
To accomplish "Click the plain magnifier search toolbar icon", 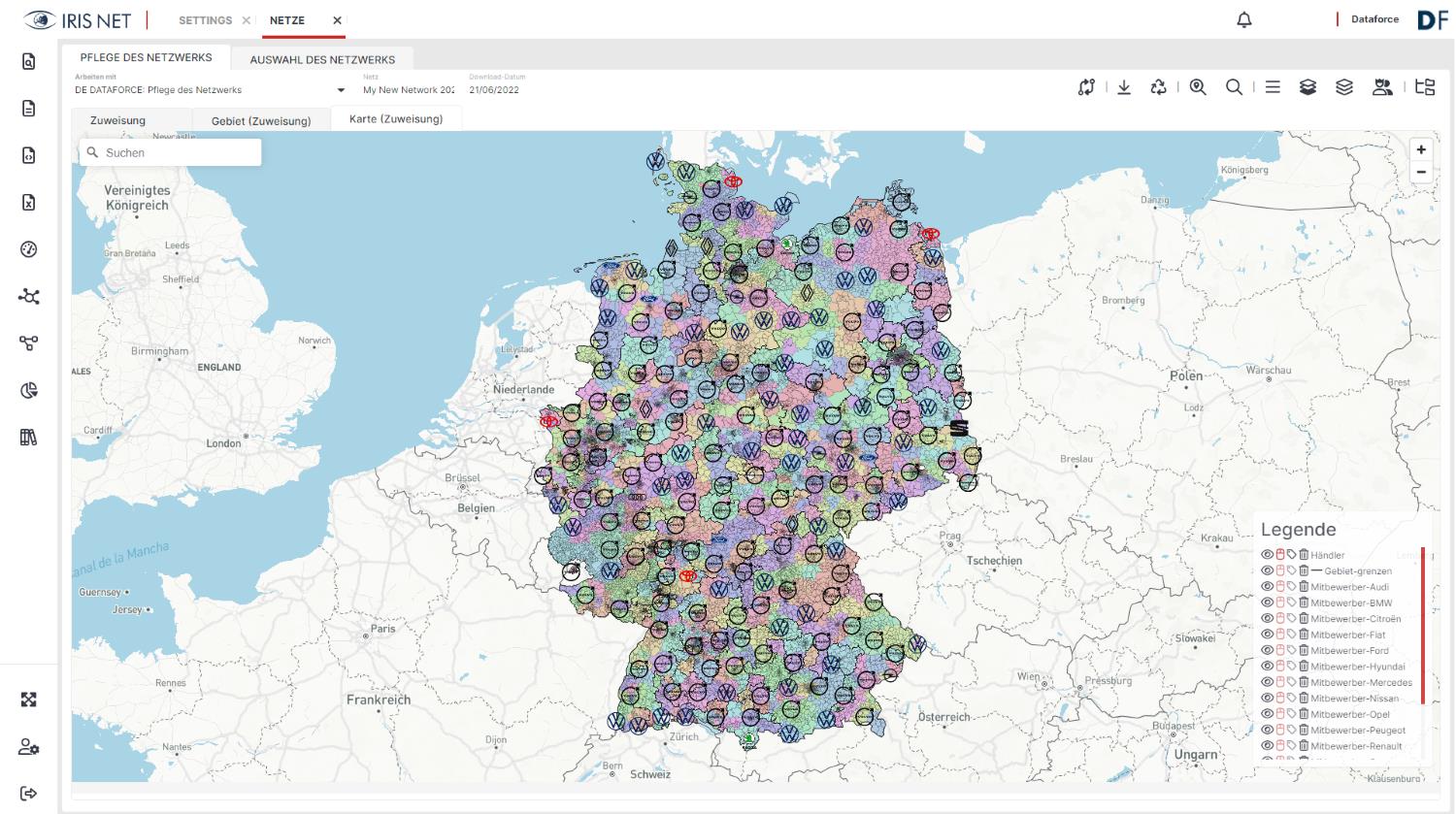I will pos(1234,87).
